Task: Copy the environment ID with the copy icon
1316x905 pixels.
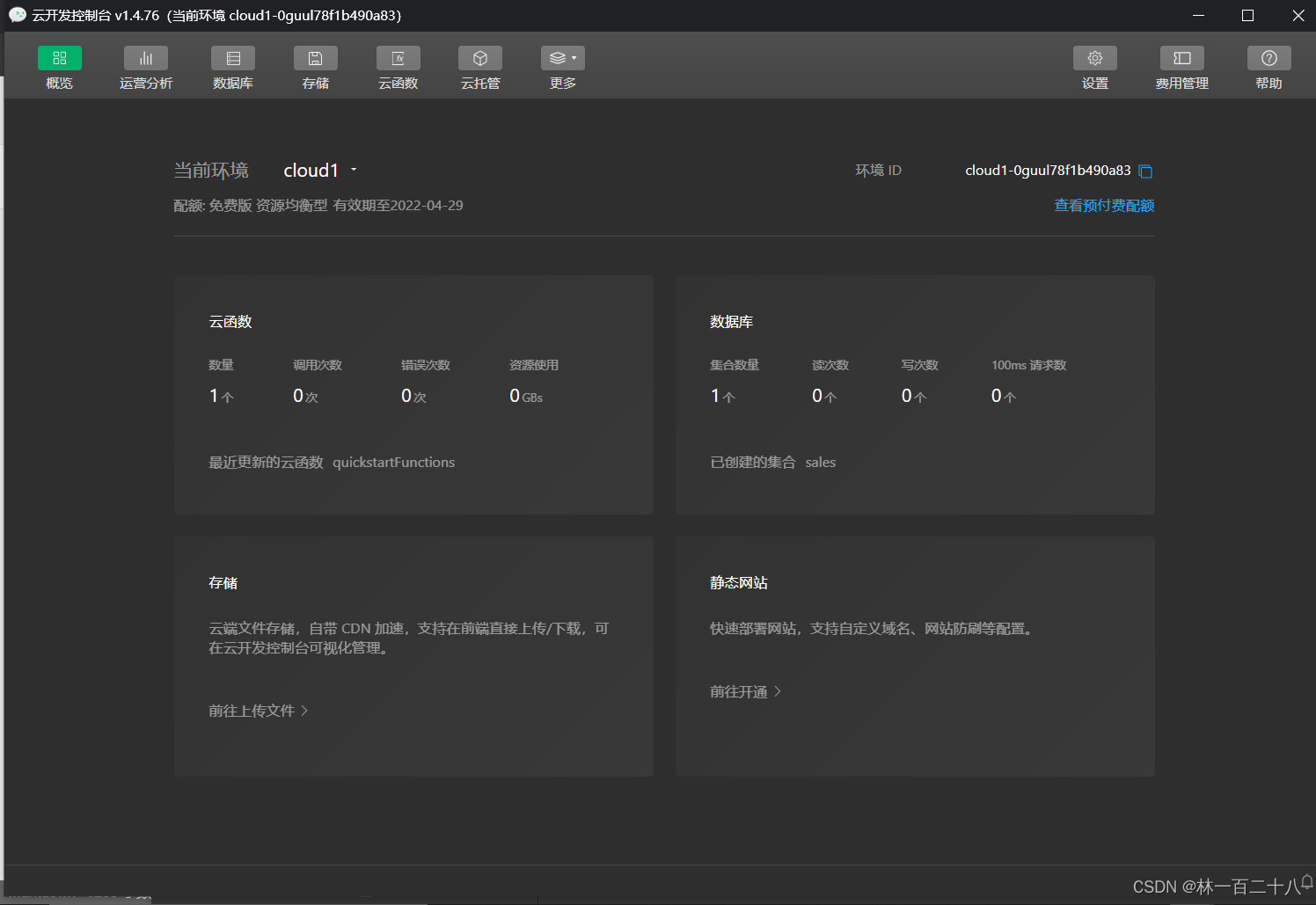Action: pyautogui.click(x=1145, y=171)
